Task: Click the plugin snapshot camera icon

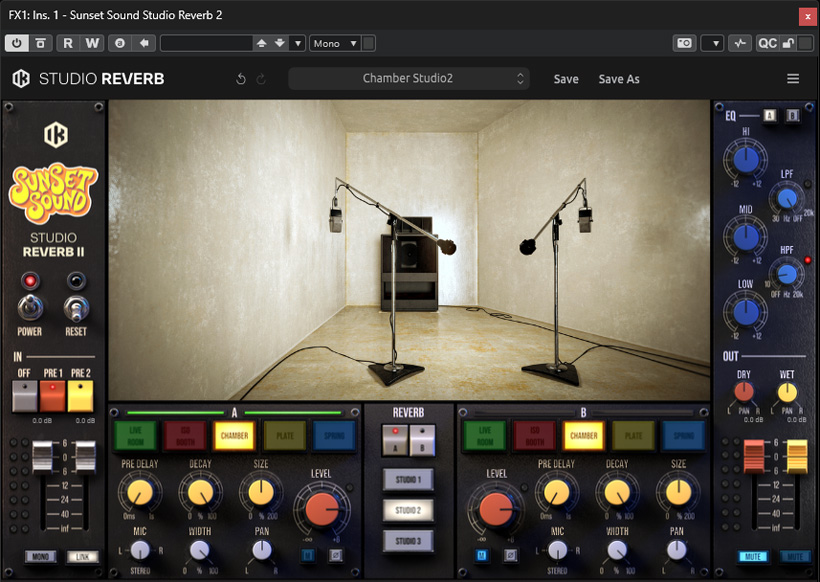Action: (x=684, y=43)
